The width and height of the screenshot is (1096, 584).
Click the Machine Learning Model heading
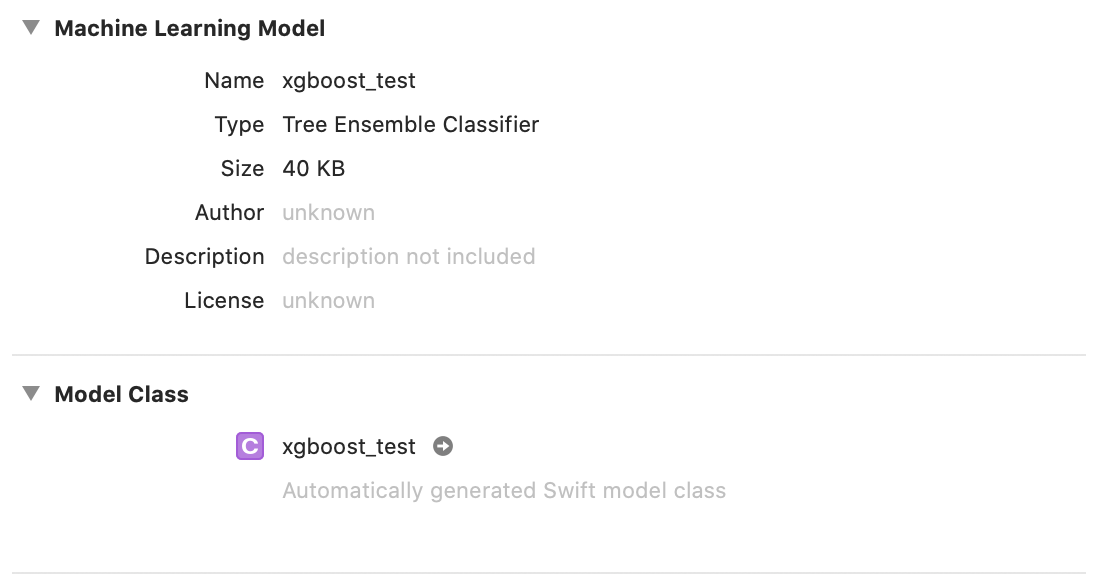coord(189,28)
